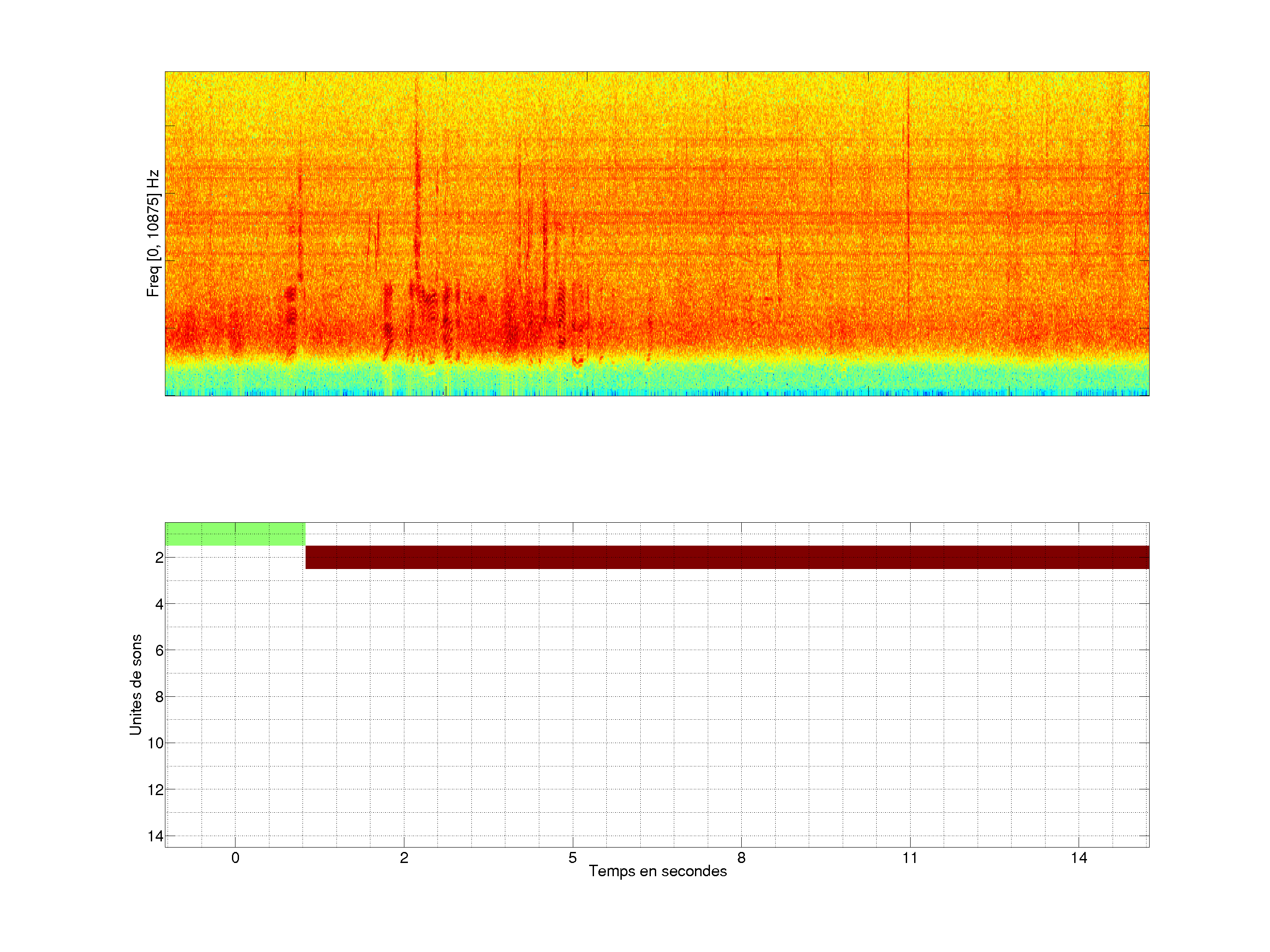Click y-axis tick label 2 on lower plot
Screen dimensions: 1270x952
click(x=159, y=558)
